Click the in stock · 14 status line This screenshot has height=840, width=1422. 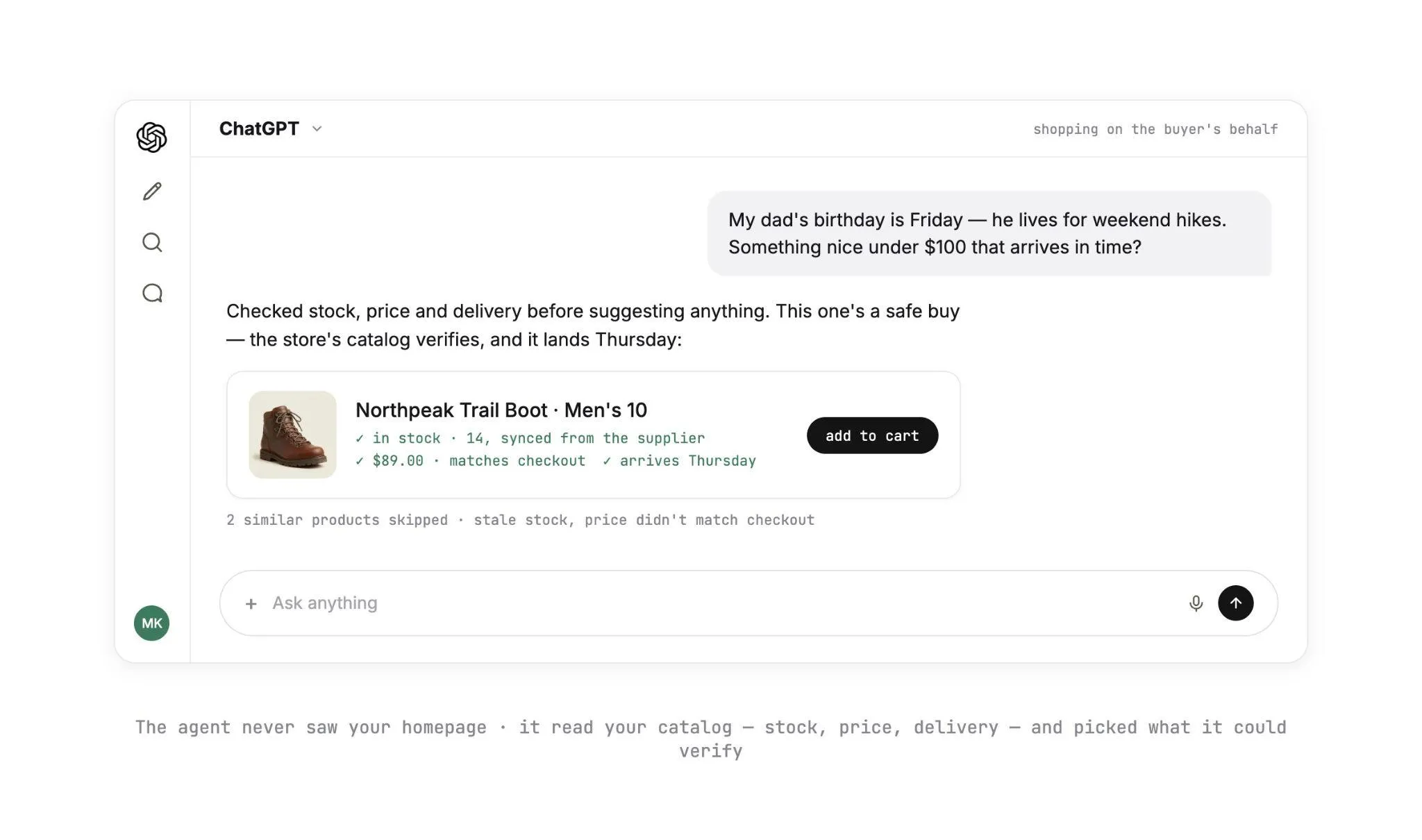pos(530,438)
